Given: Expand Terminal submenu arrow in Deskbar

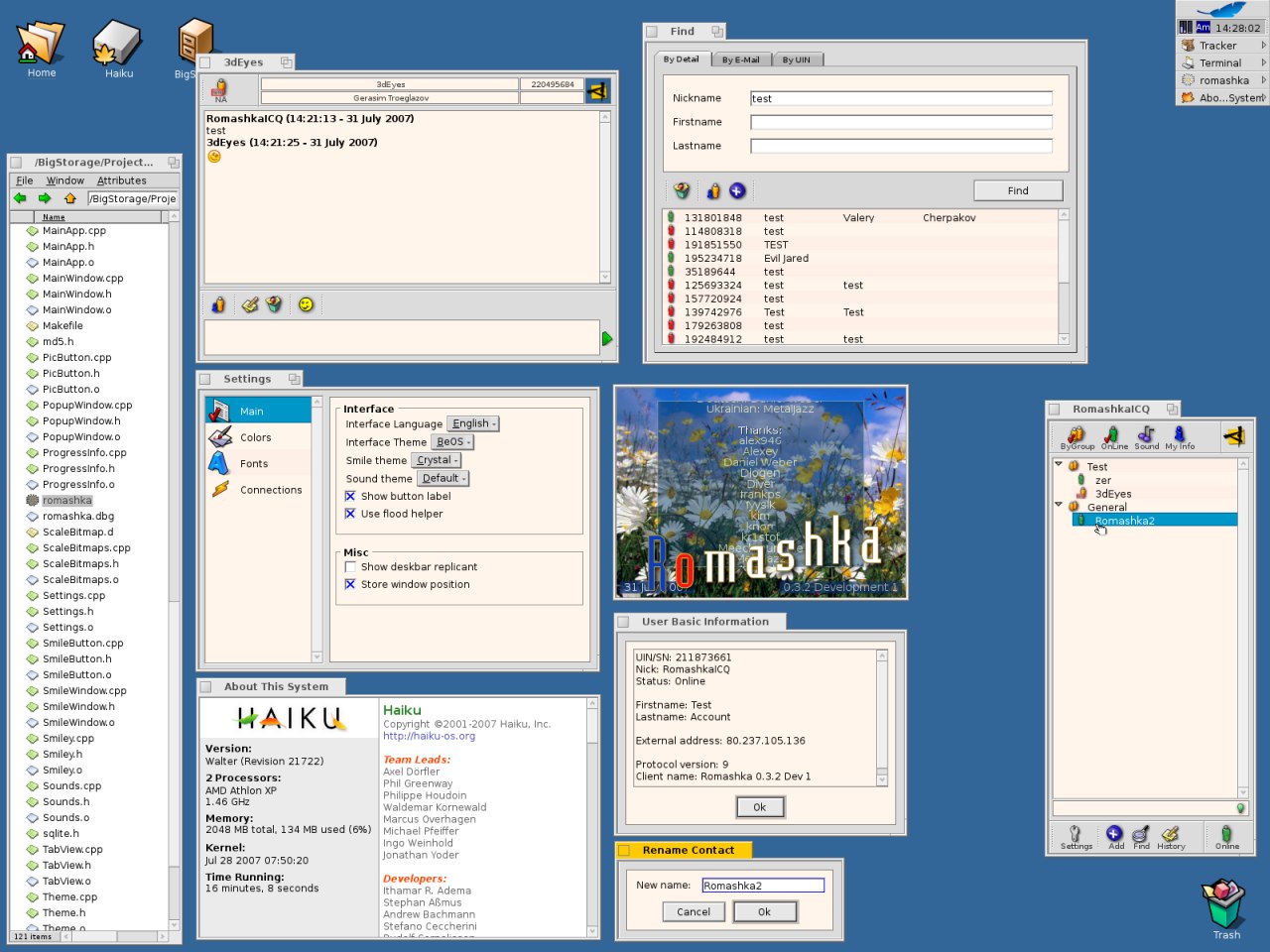Looking at the screenshot, I should [1263, 62].
